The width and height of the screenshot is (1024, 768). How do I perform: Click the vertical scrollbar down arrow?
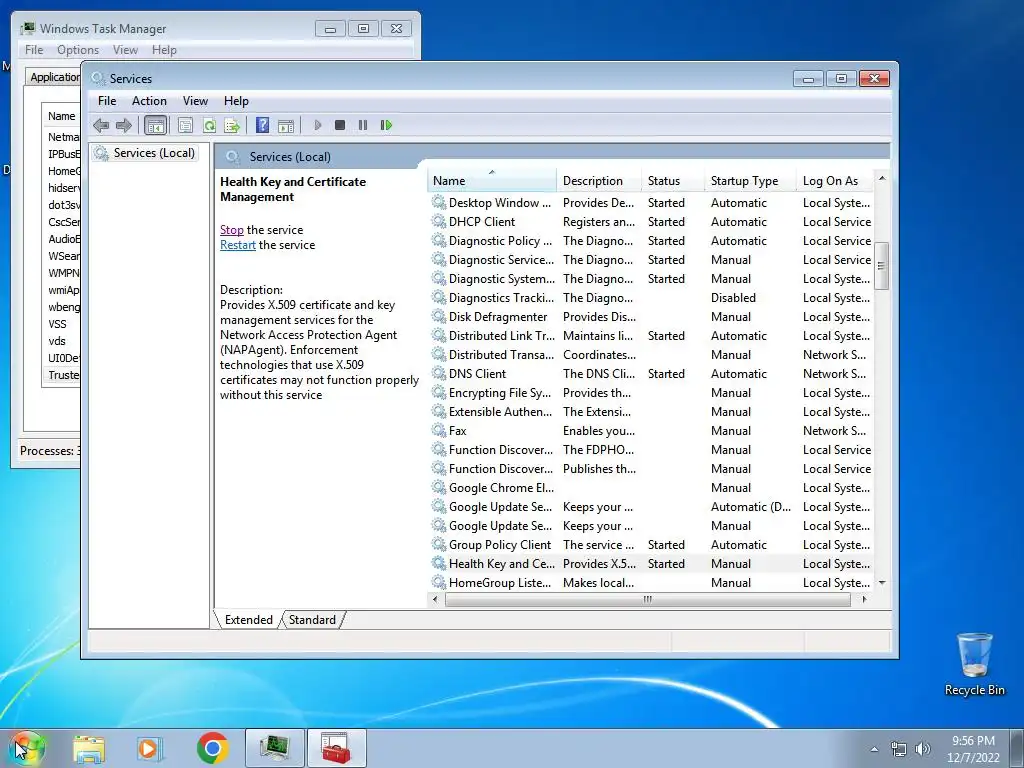pyautogui.click(x=882, y=583)
